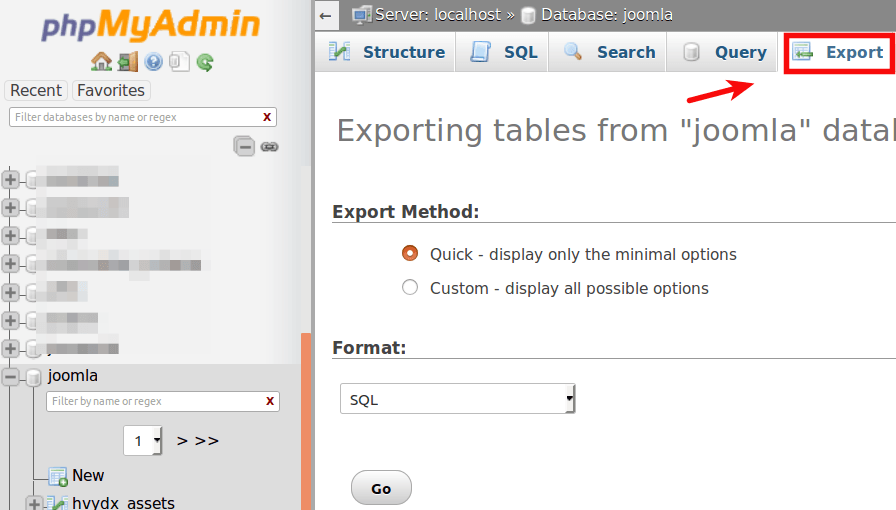The height and width of the screenshot is (510, 896).
Task: Open the Export tab
Action: coord(838,52)
